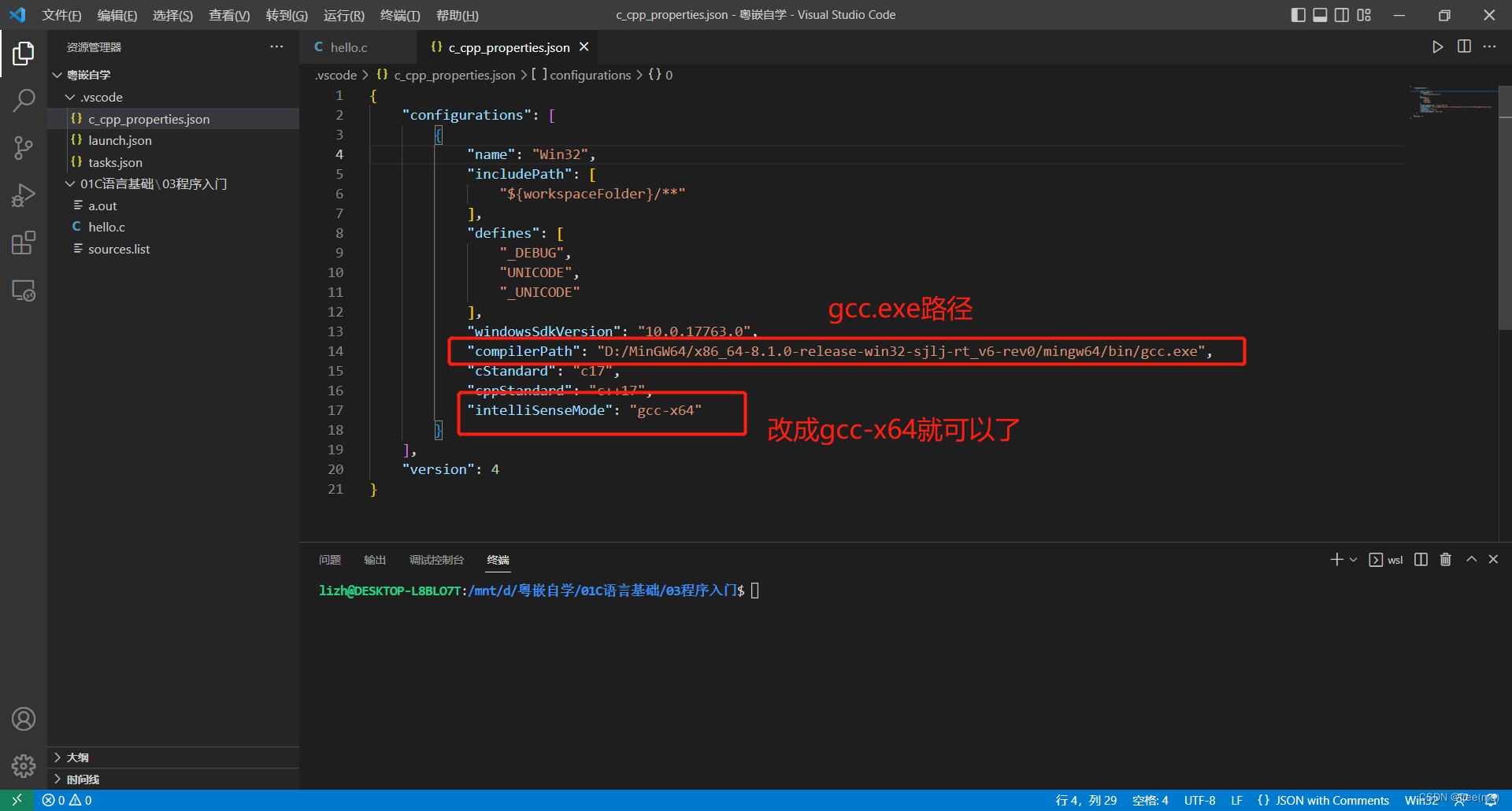
Task: Switch to the 问题 problems tab
Action: [330, 560]
